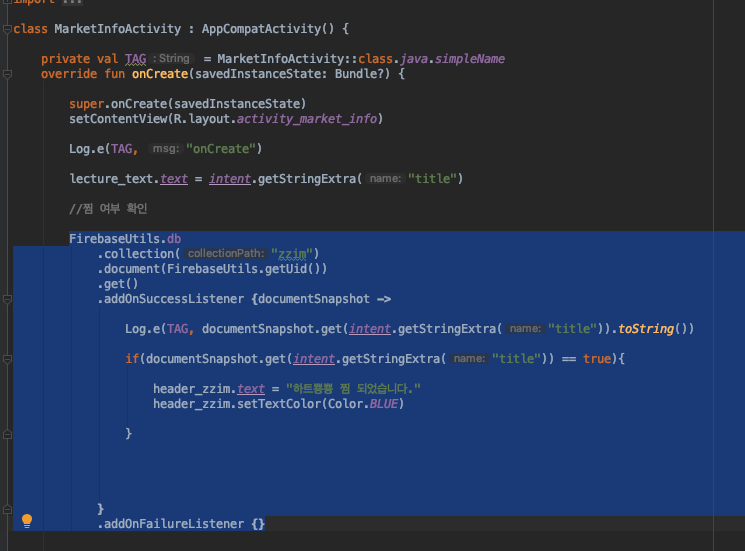The image size is (745, 551).
Task: Click activity_market_info layout reference
Action: pyautogui.click(x=307, y=119)
